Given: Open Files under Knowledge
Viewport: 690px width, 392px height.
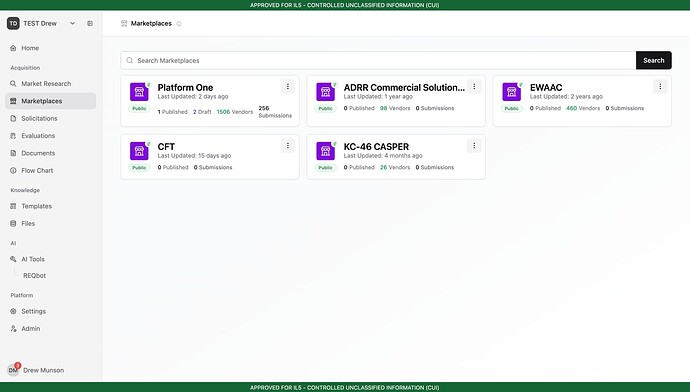Looking at the screenshot, I should (51, 223).
